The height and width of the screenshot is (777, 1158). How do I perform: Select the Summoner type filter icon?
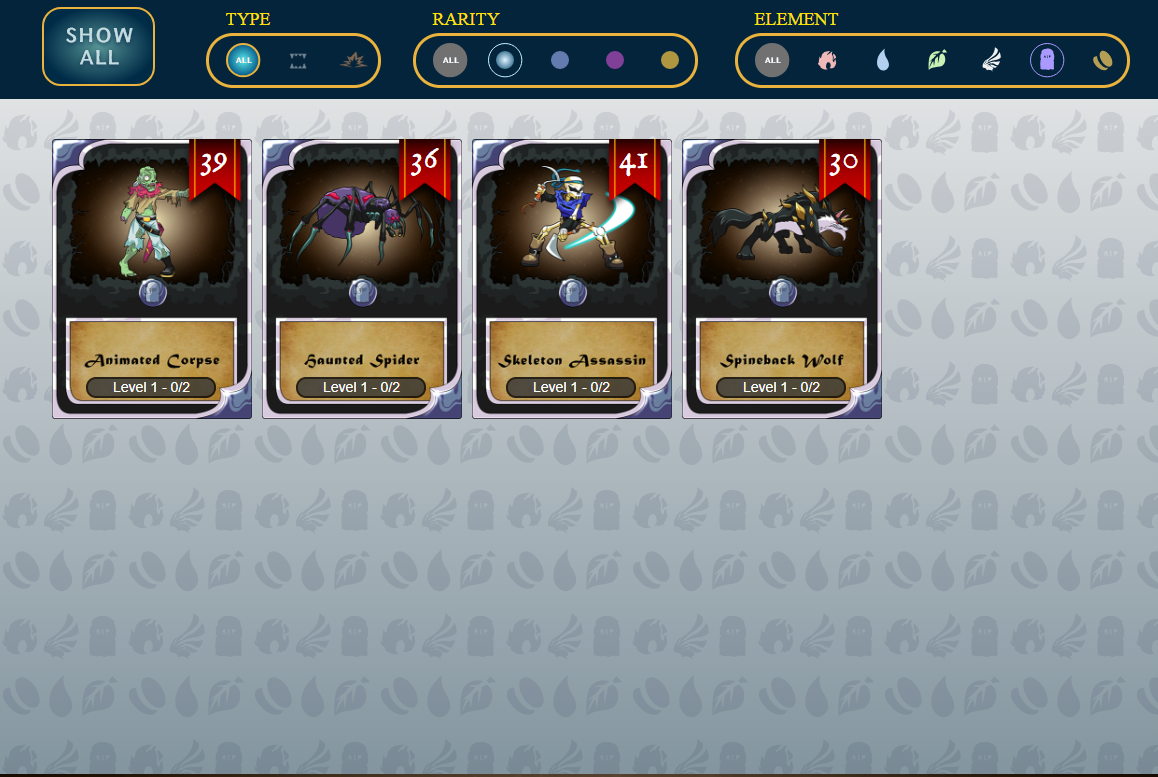(x=298, y=61)
